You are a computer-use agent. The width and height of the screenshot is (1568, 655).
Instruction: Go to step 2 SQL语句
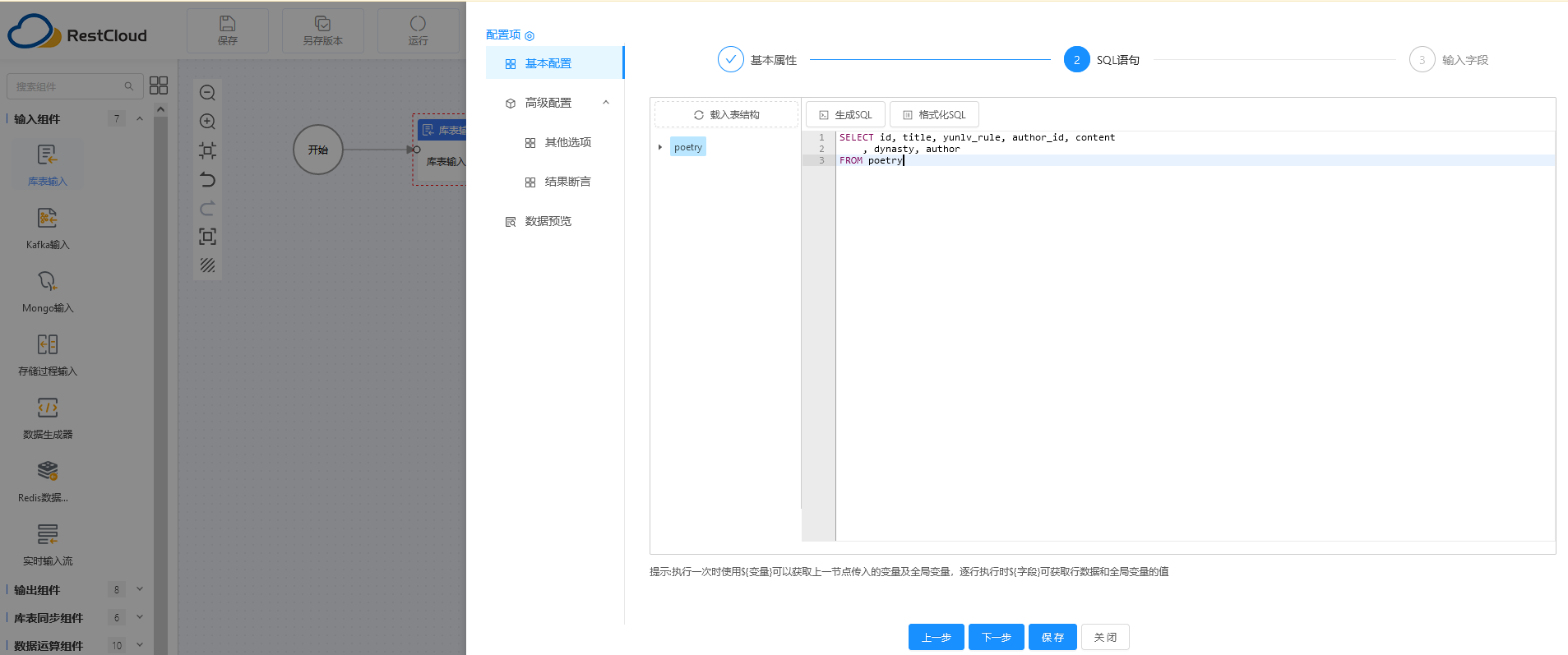1102,59
